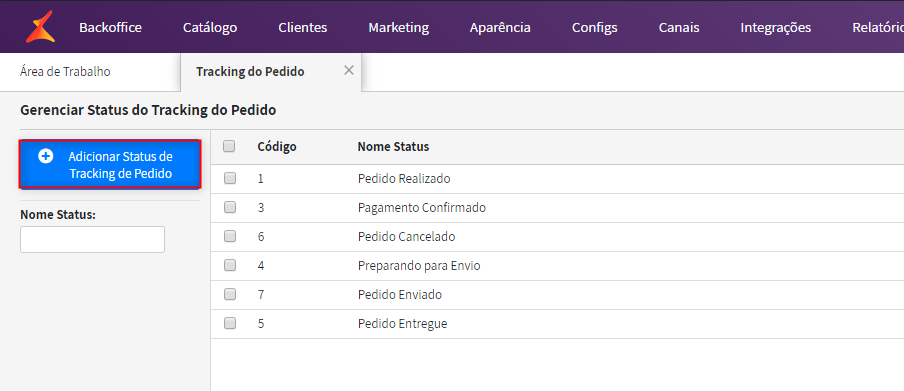
Task: Tick the Preparando para Envio checkbox
Action: pyautogui.click(x=230, y=265)
